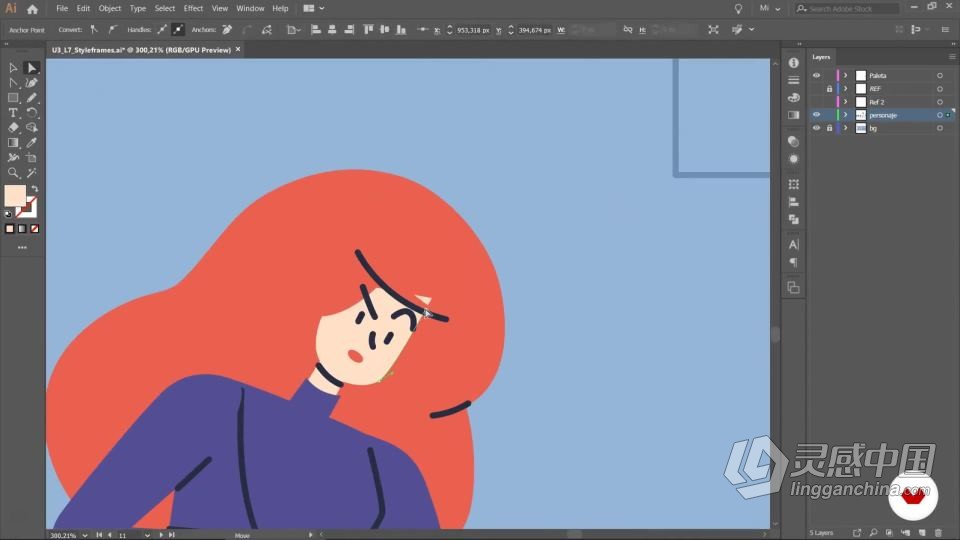Click the personaje layer target circle
Viewport: 960px width, 540px height.
point(940,114)
